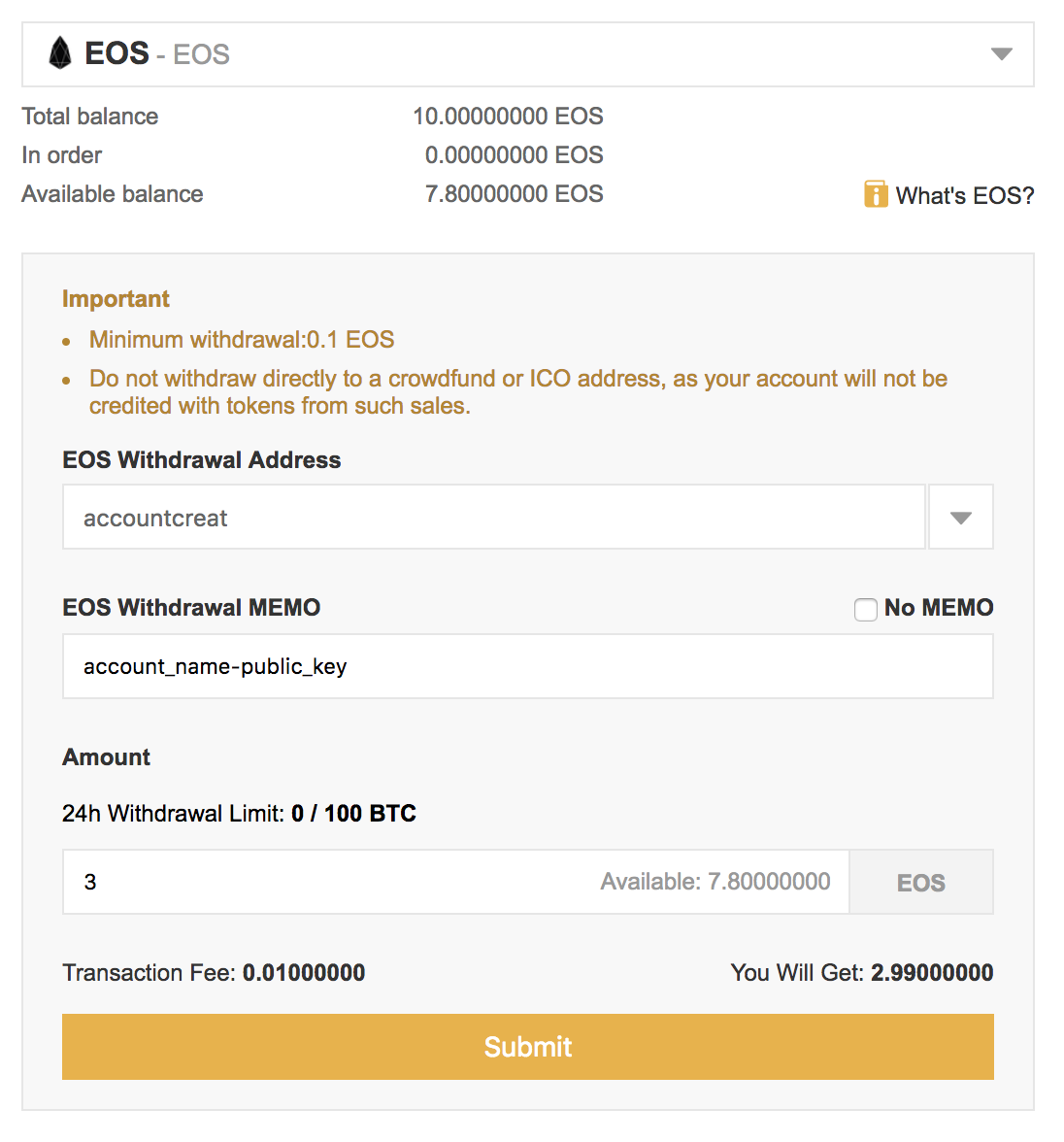The image size is (1064, 1142).
Task: Click Available: 7.80000000 to fill amount
Action: (715, 882)
